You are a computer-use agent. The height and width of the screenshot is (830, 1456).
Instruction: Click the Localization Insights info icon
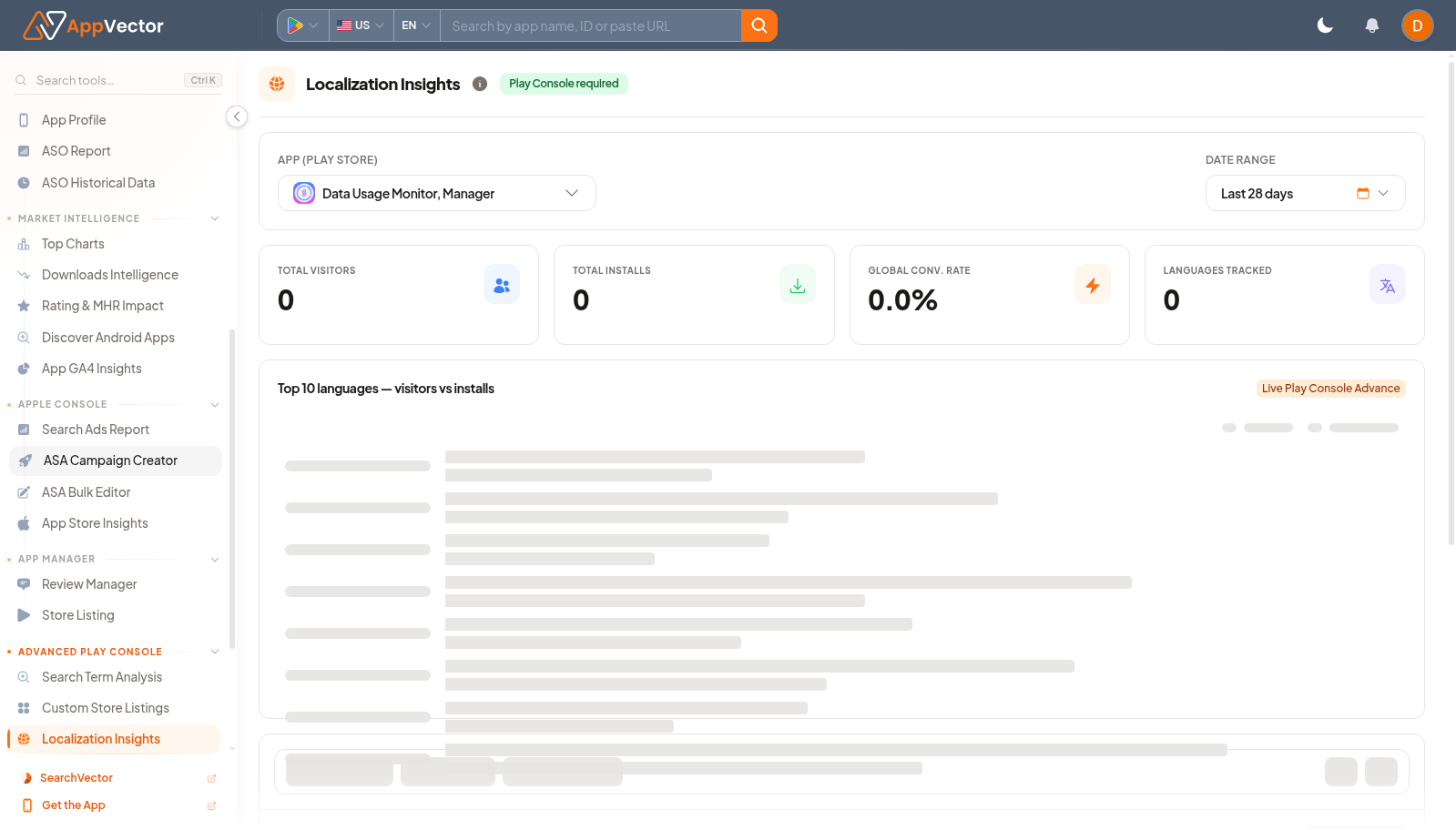(480, 84)
